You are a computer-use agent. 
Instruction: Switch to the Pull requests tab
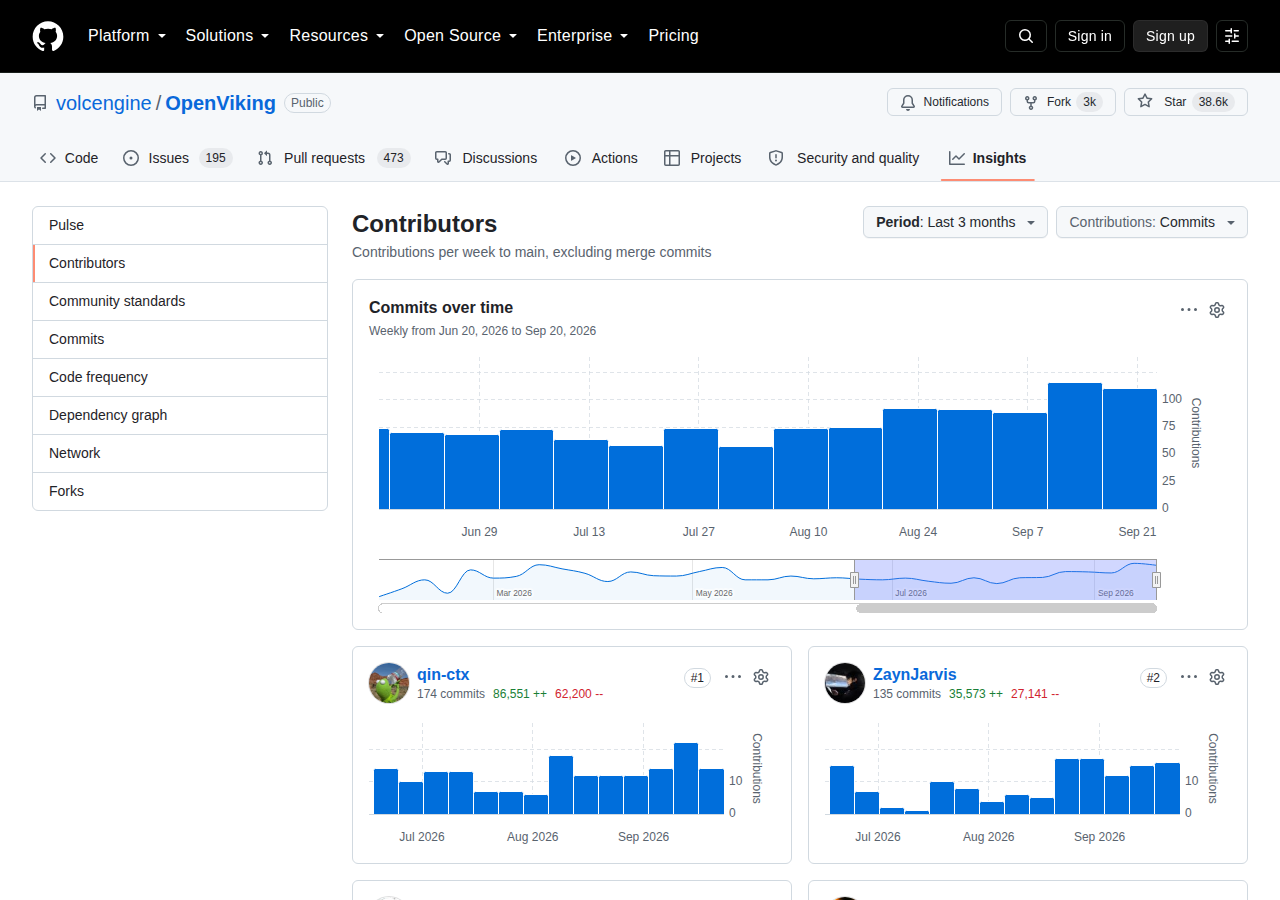click(x=333, y=158)
